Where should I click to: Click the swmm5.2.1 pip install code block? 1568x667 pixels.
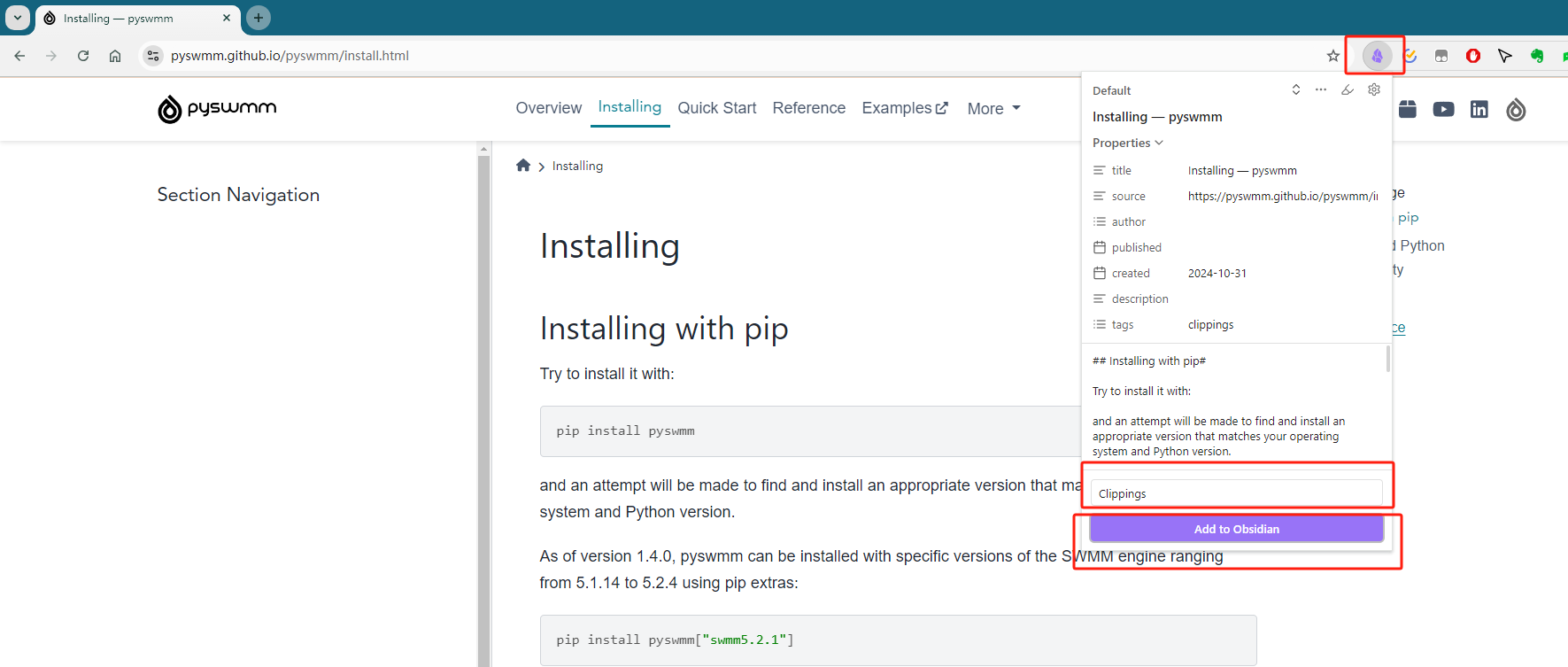click(898, 640)
